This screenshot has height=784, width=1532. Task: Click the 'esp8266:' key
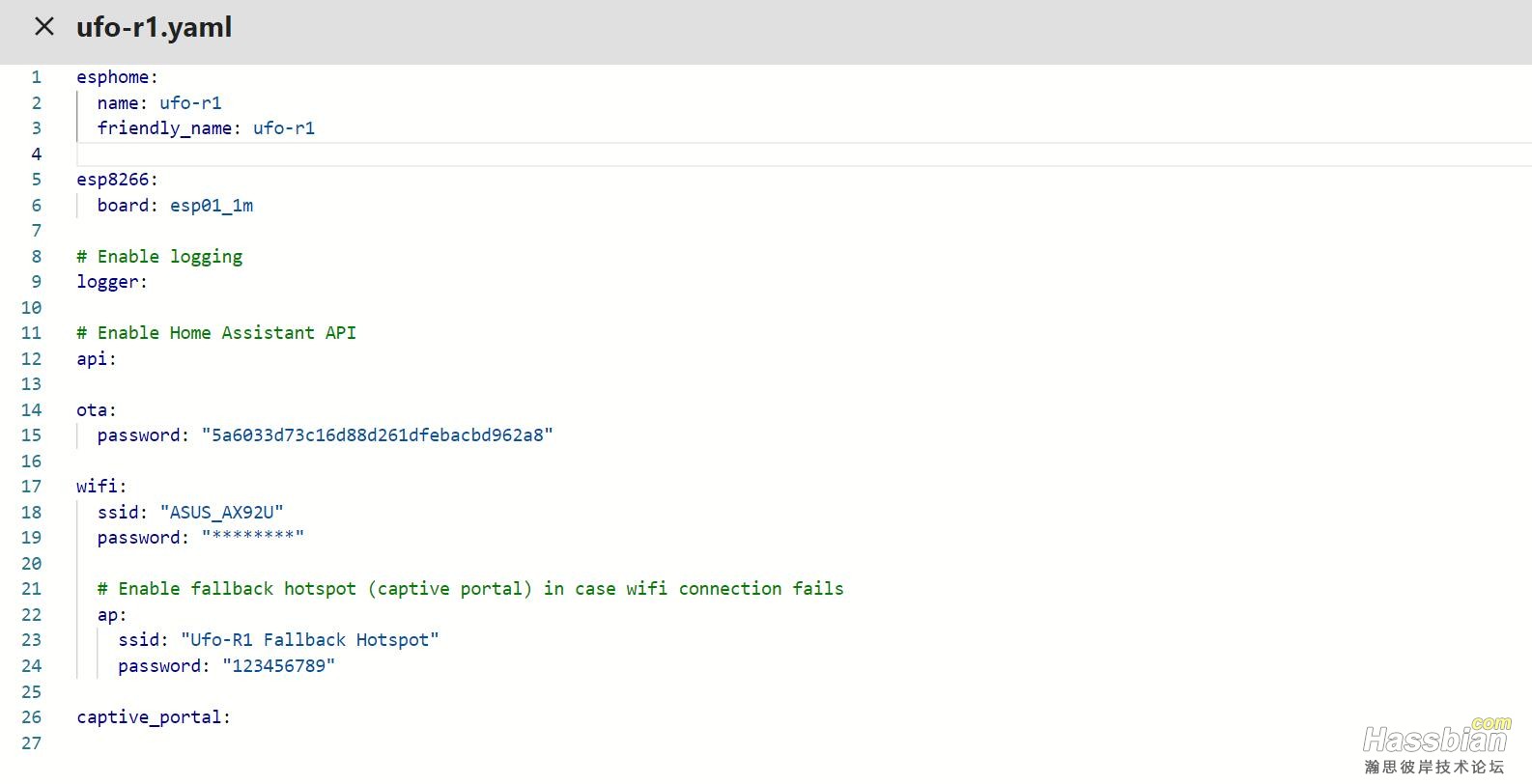coord(117,180)
